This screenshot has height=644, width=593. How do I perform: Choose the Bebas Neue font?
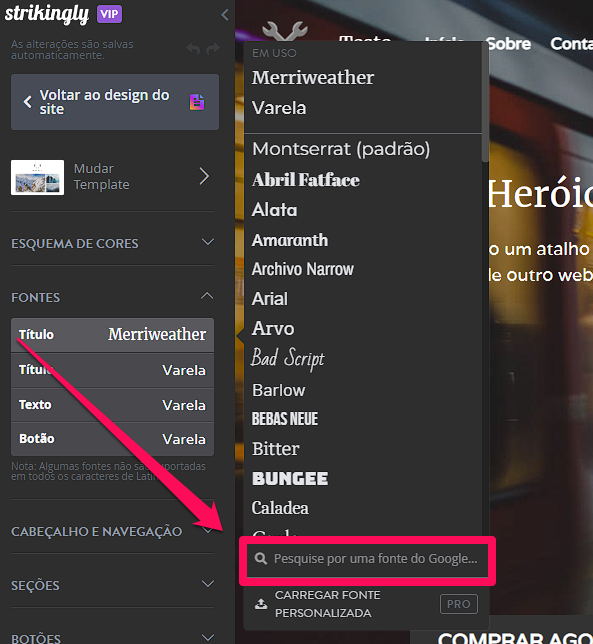point(285,419)
